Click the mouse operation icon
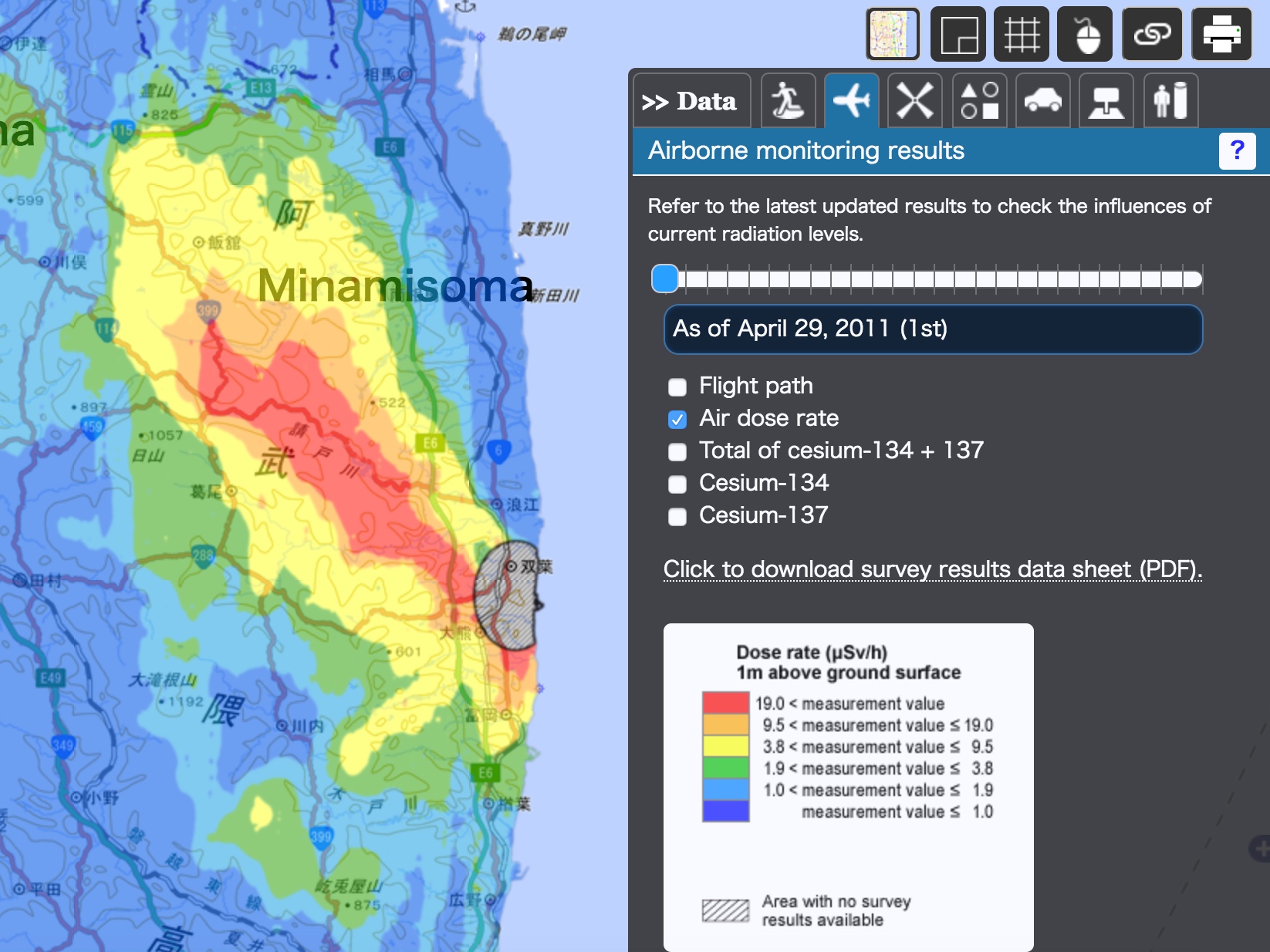 [x=1085, y=35]
